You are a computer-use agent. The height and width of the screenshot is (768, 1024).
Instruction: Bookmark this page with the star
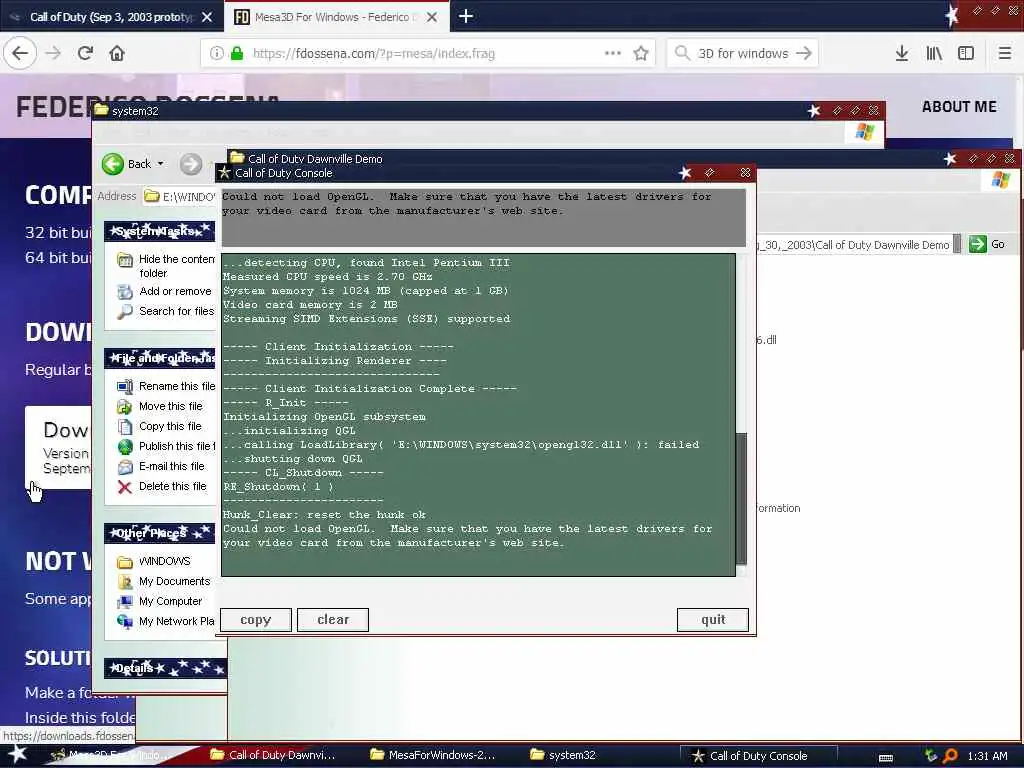(641, 54)
